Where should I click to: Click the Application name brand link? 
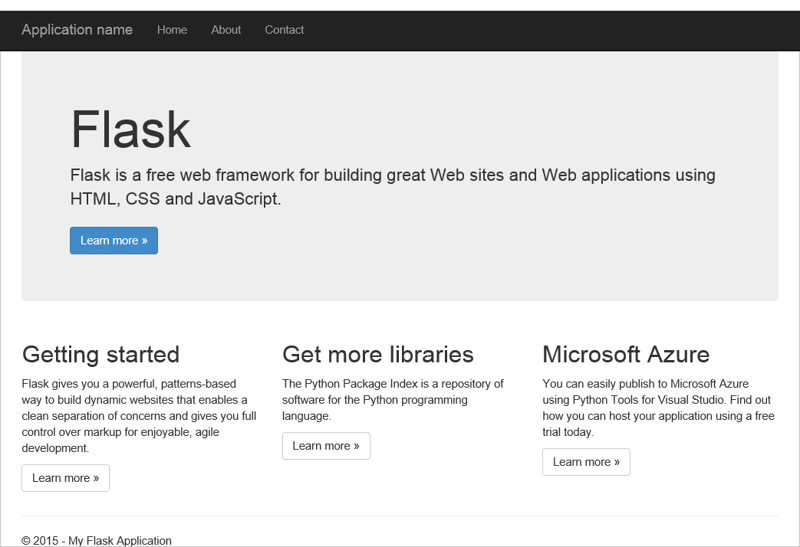pyautogui.click(x=77, y=30)
